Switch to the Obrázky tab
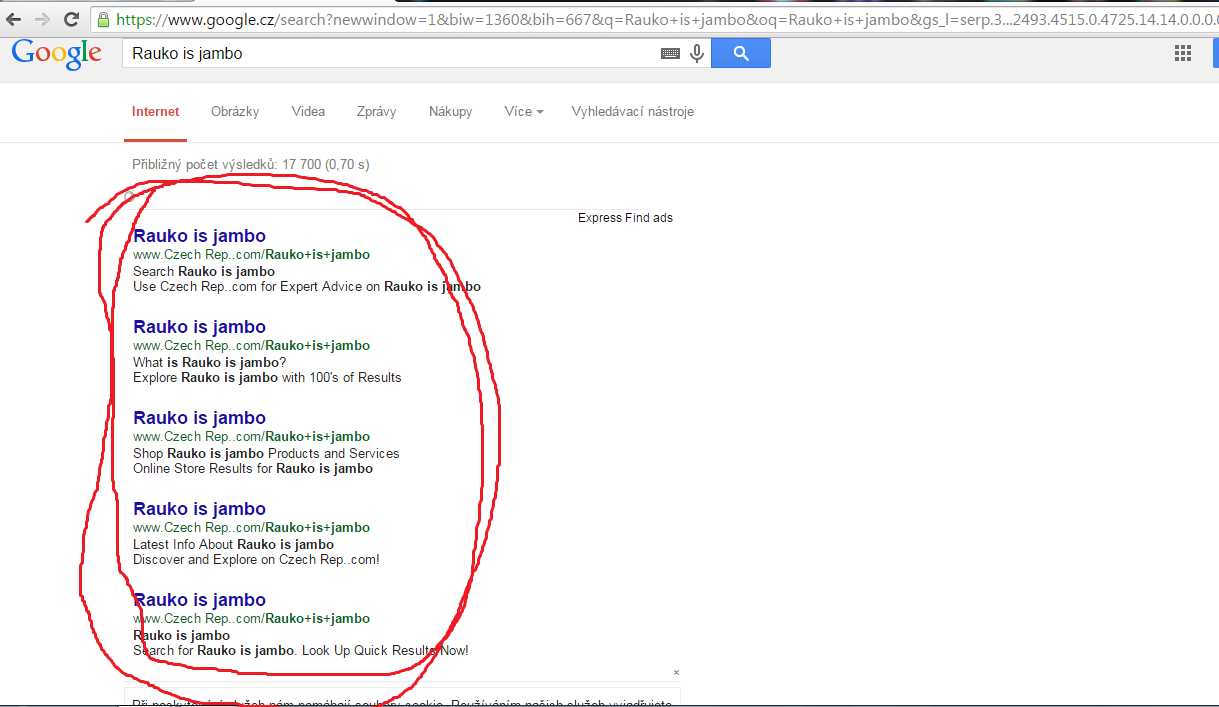 pos(235,112)
